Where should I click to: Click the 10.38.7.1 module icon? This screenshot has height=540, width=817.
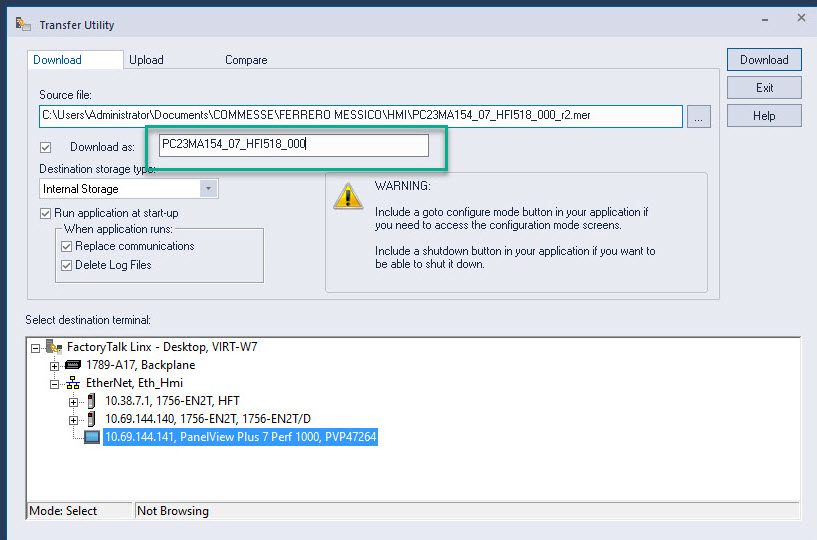point(92,401)
